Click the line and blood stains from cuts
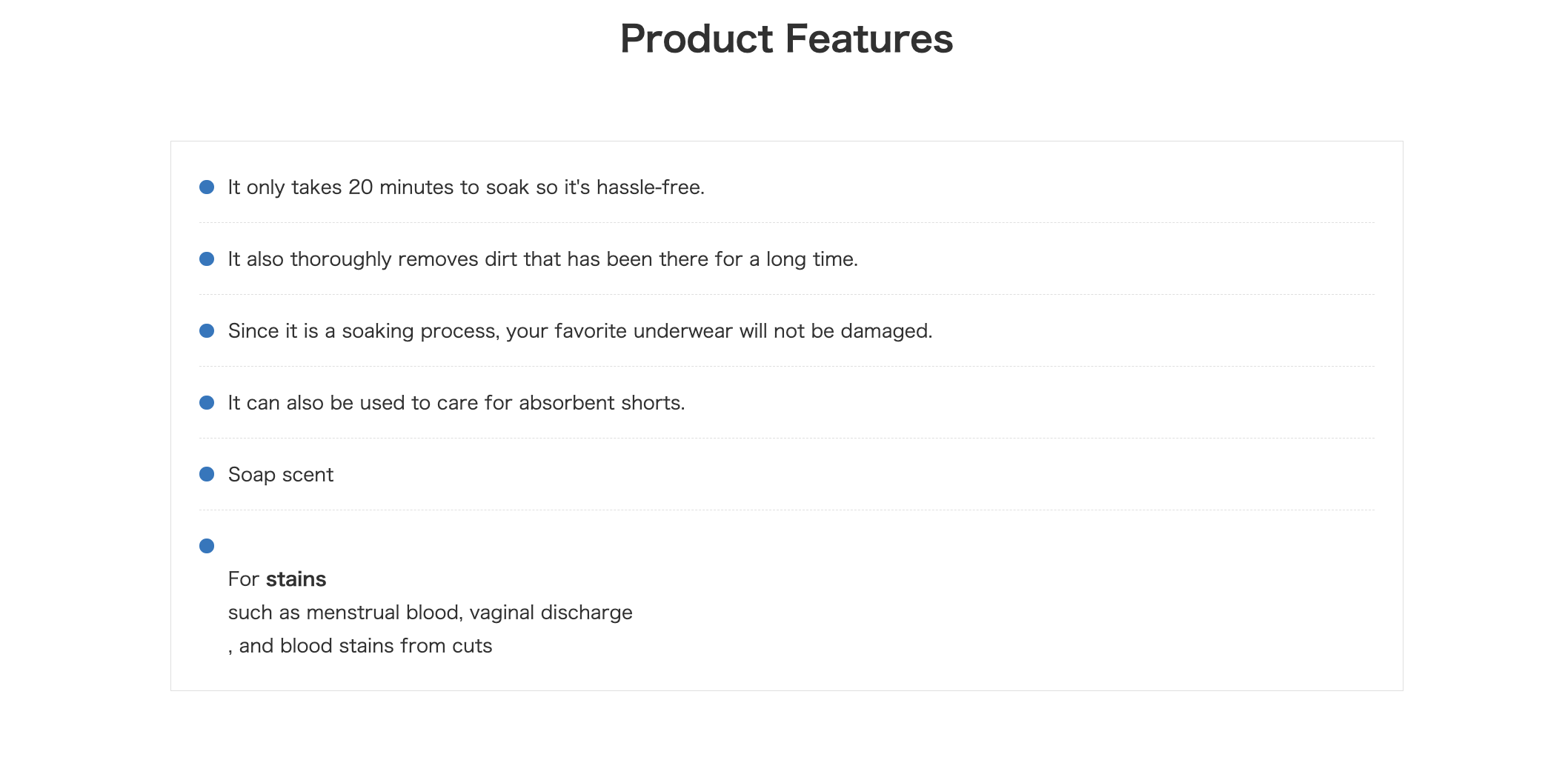The height and width of the screenshot is (760, 1568). click(360, 646)
